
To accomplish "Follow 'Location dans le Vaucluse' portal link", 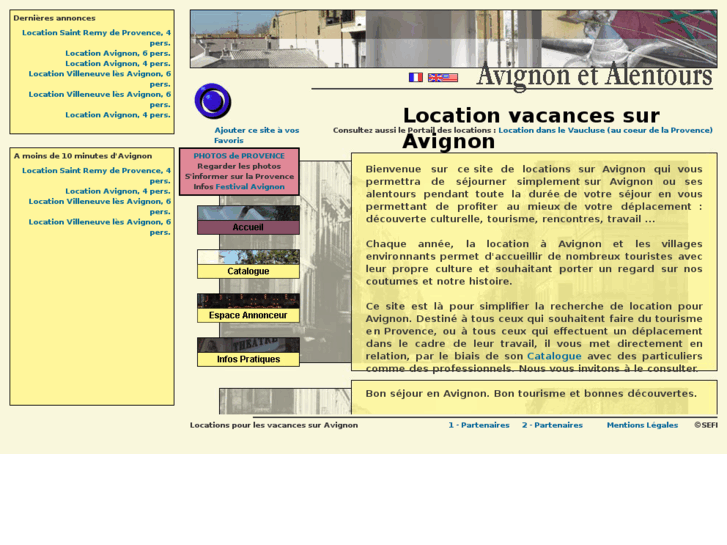I will tap(606, 130).
